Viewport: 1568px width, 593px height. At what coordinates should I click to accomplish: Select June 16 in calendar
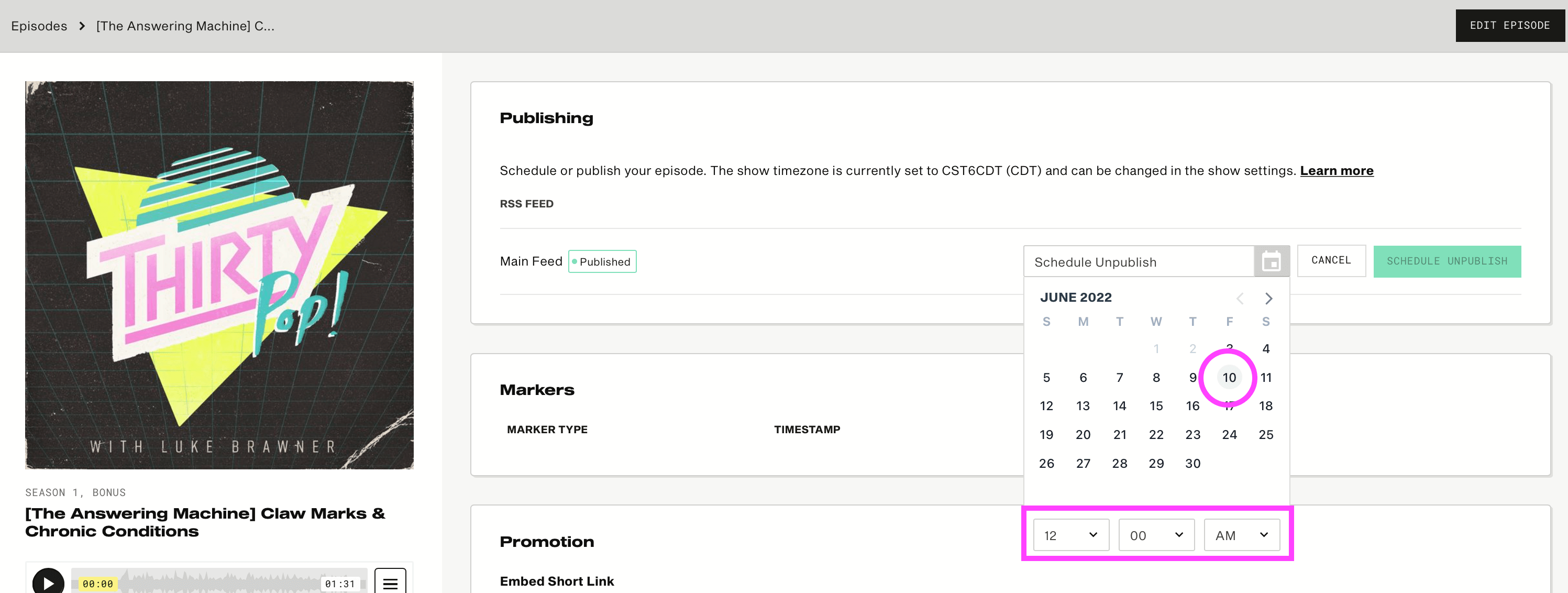click(1192, 406)
